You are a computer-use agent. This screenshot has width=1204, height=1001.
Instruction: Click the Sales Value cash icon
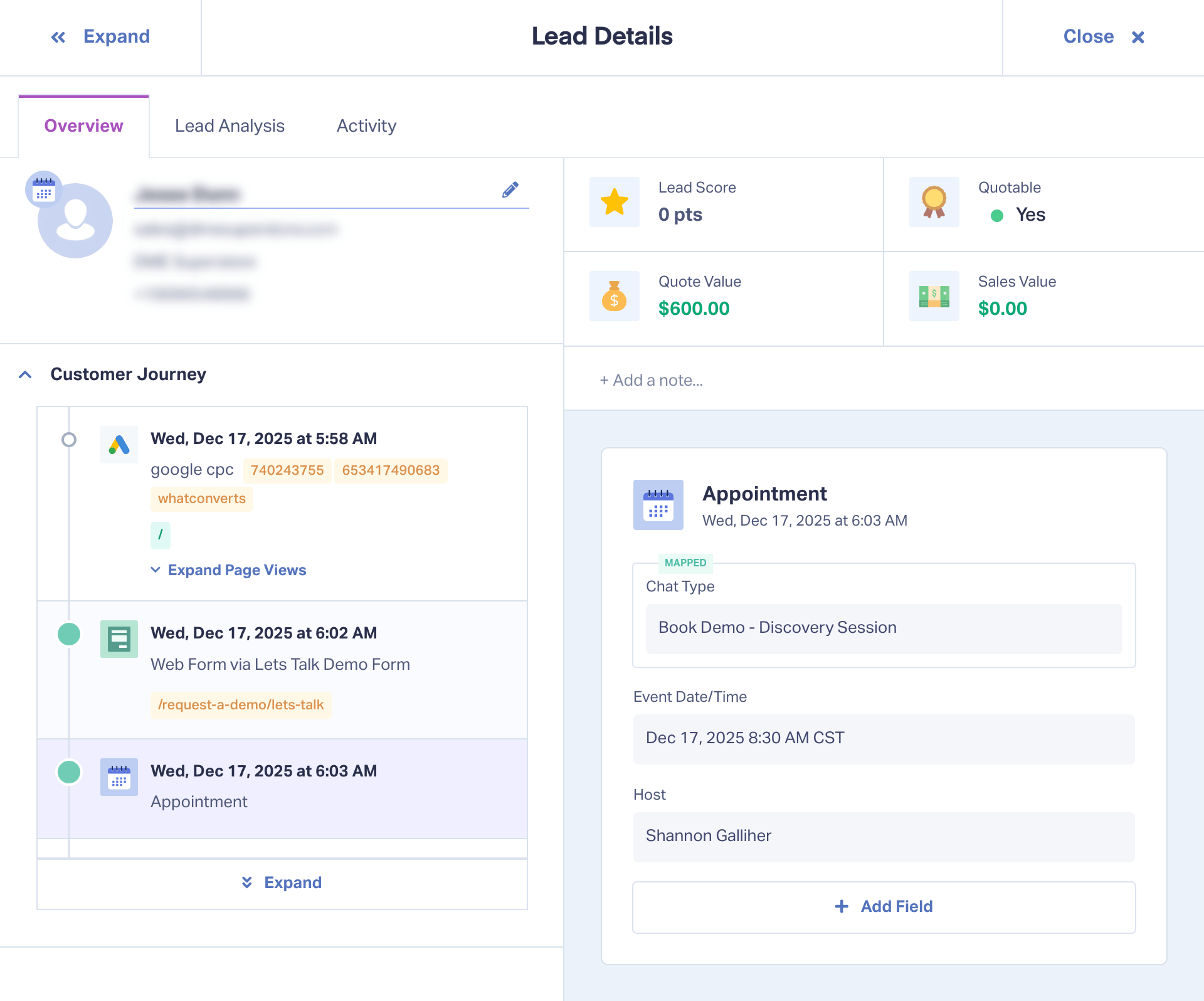pos(934,296)
